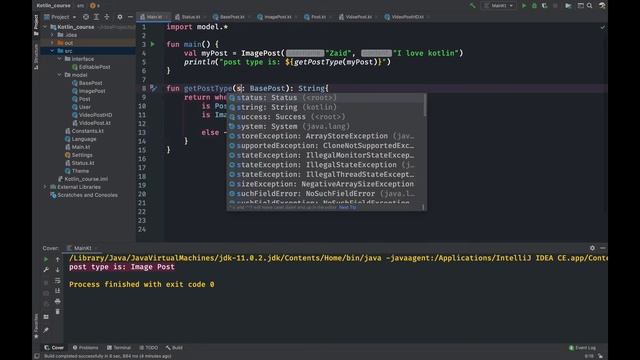The width and height of the screenshot is (640, 360).
Task: Run MainKt with the green play icon in the top toolbar
Action: (x=524, y=6)
